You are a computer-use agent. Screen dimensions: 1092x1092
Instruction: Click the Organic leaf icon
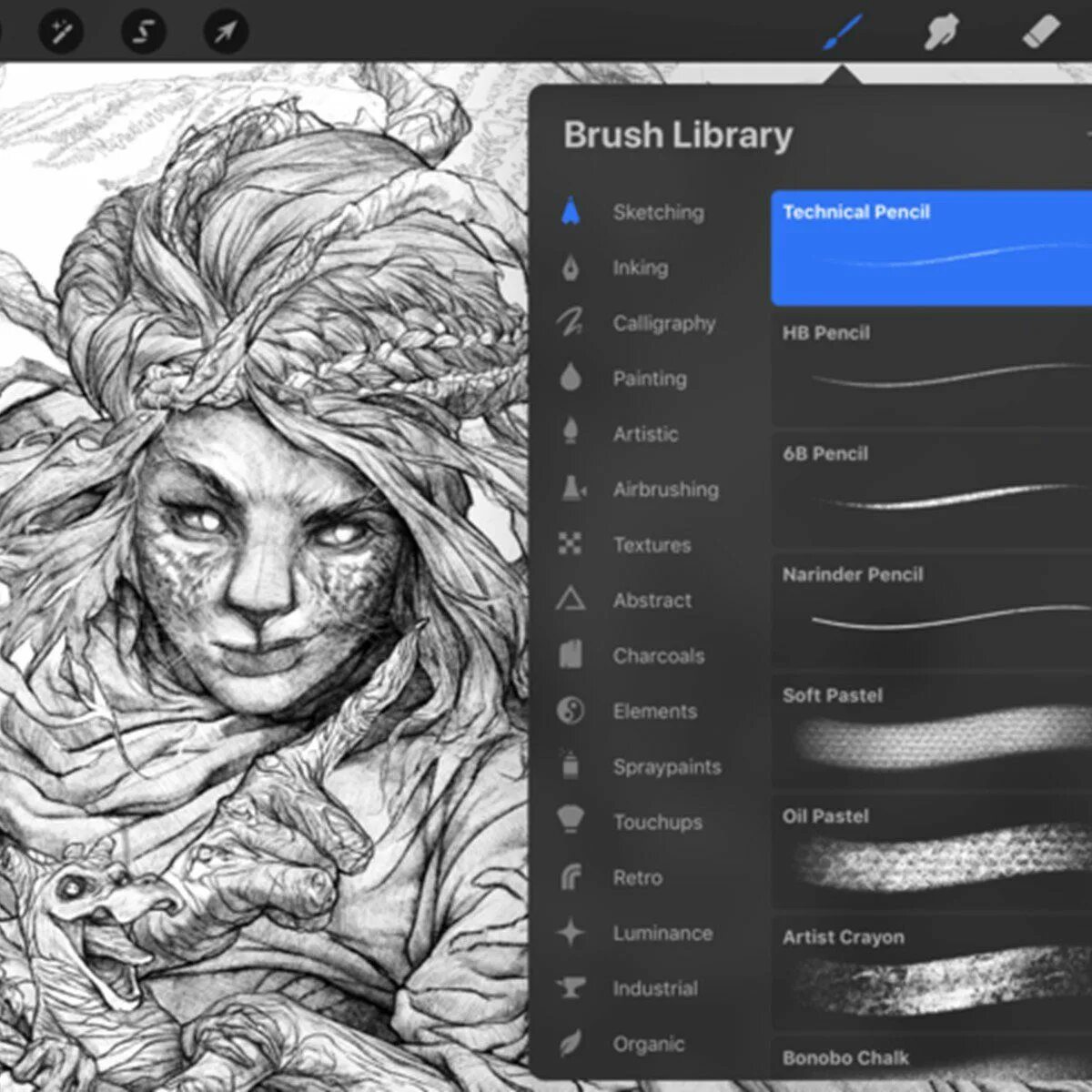[571, 1043]
